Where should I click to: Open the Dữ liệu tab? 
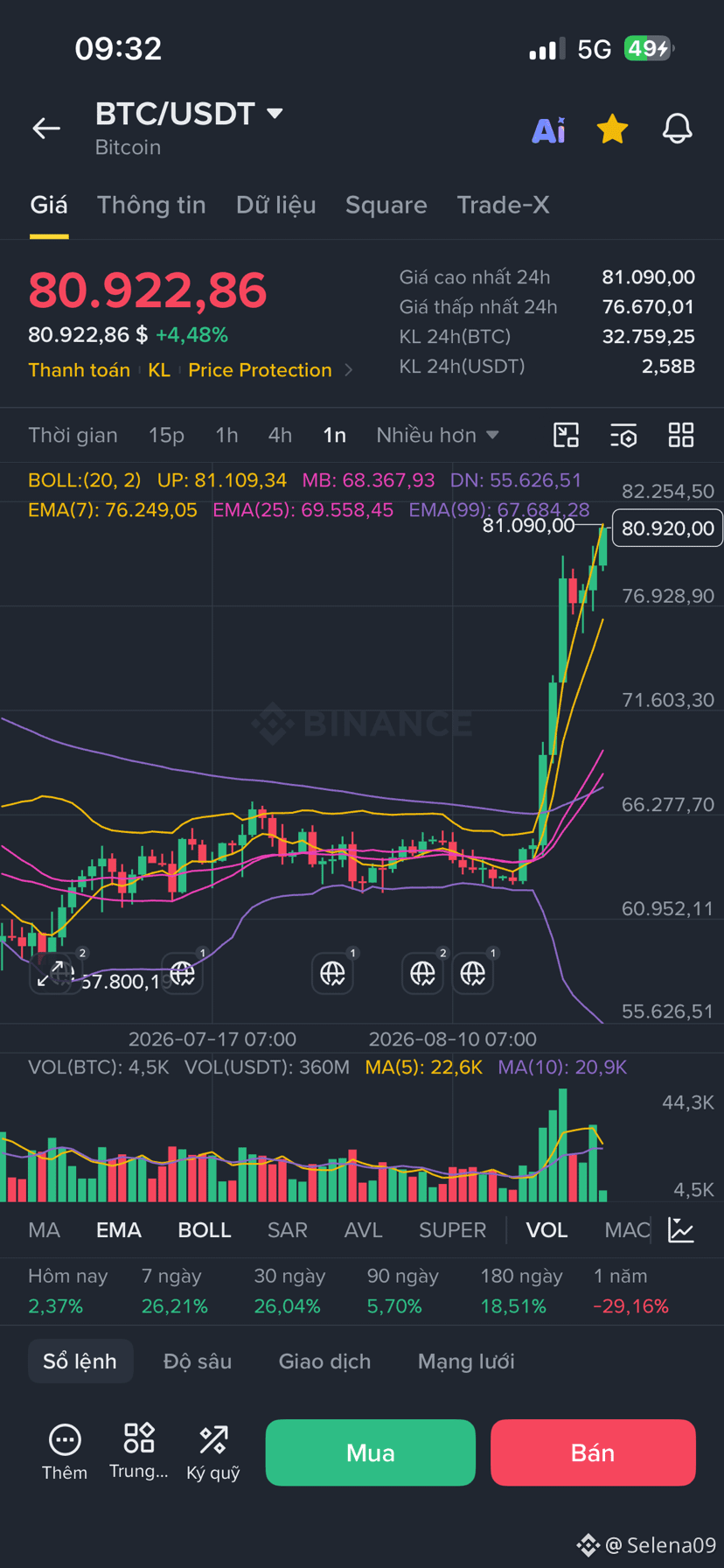(275, 205)
